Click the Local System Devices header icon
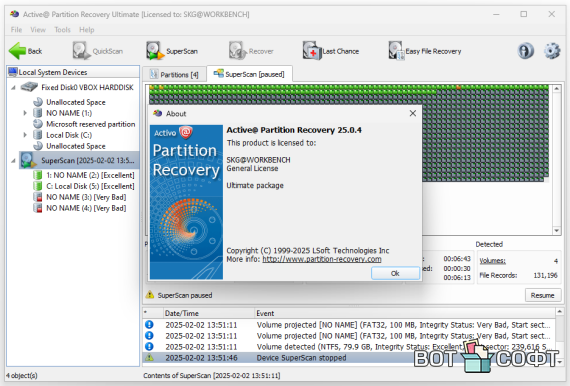The image size is (570, 386). [x=13, y=72]
